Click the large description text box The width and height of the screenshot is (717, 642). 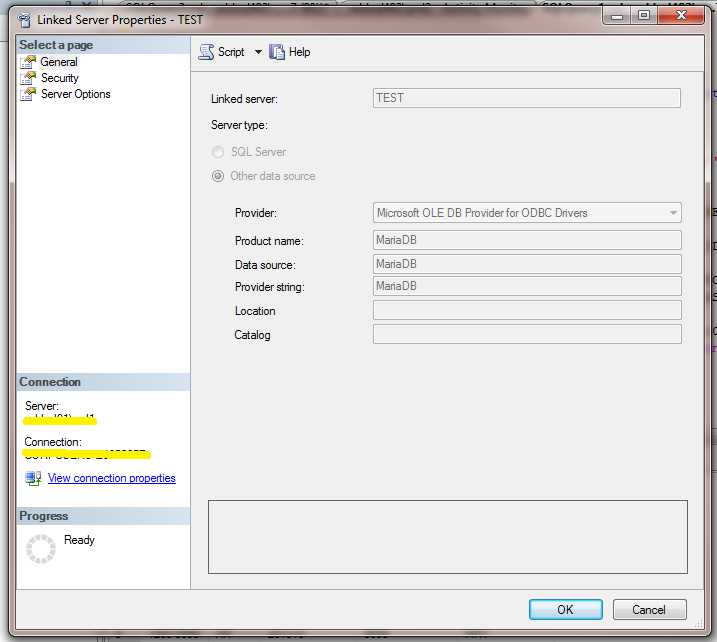[x=448, y=537]
